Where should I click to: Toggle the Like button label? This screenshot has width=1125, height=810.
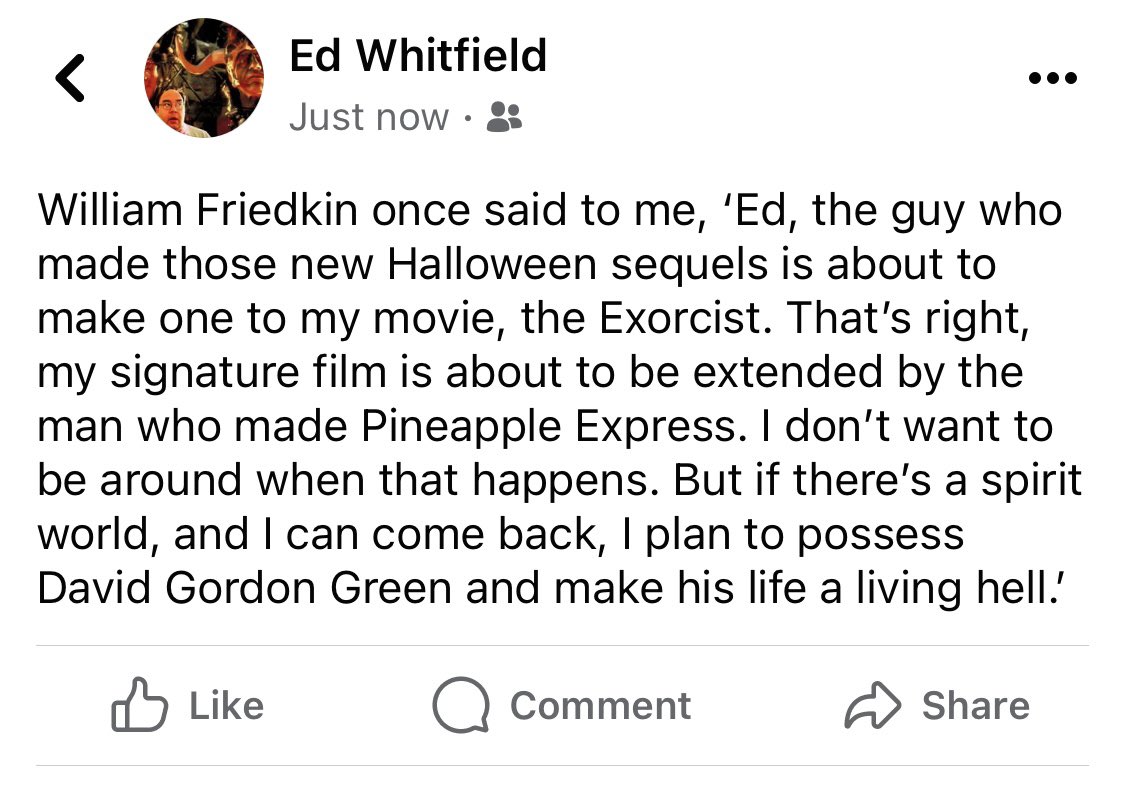pos(226,706)
